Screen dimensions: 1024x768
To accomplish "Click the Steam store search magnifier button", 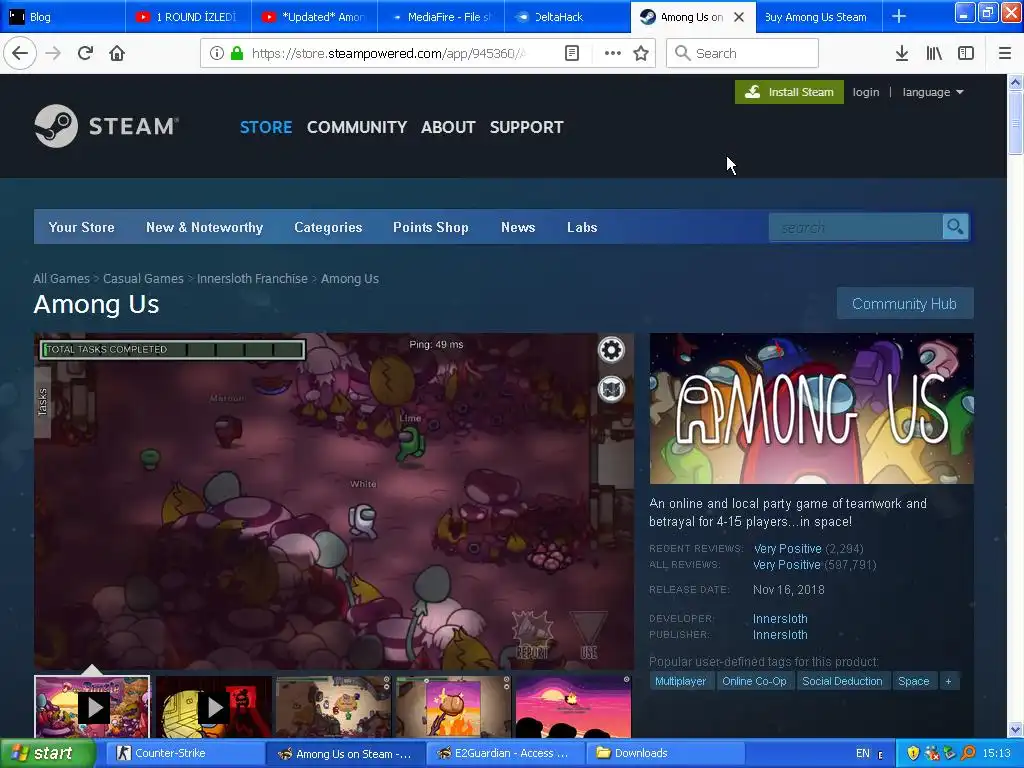I will point(955,227).
